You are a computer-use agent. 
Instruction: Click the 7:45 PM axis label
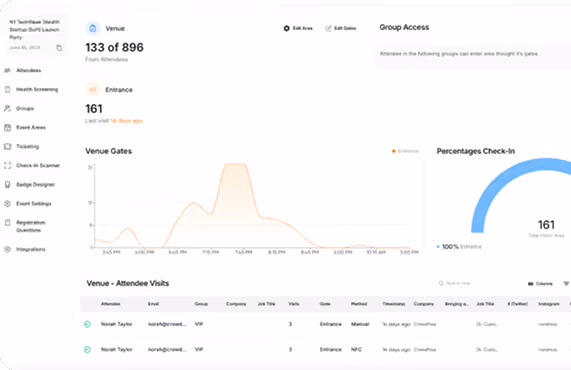(x=244, y=252)
